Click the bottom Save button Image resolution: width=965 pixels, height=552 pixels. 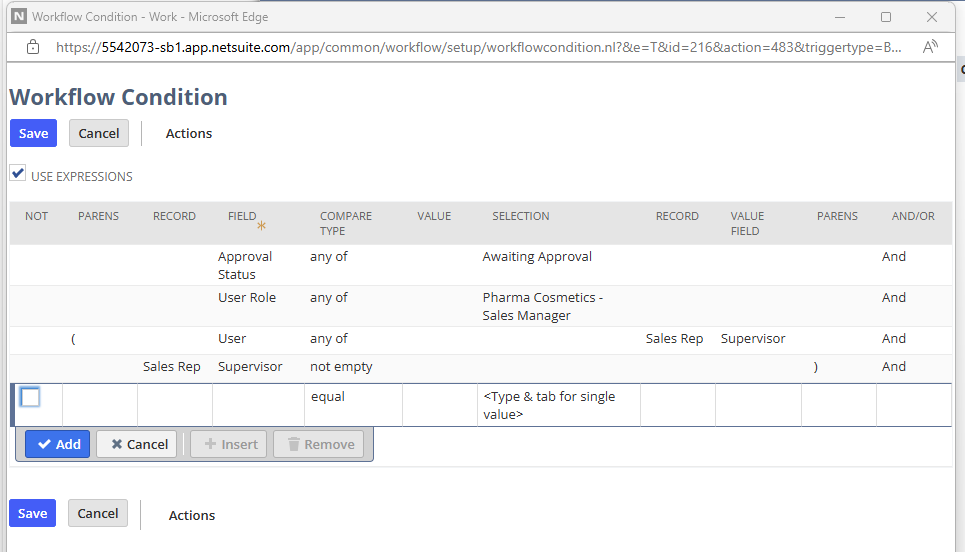coord(33,513)
